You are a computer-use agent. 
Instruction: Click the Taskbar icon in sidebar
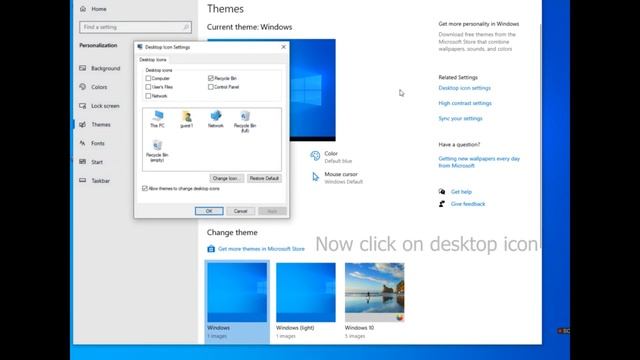coord(83,180)
